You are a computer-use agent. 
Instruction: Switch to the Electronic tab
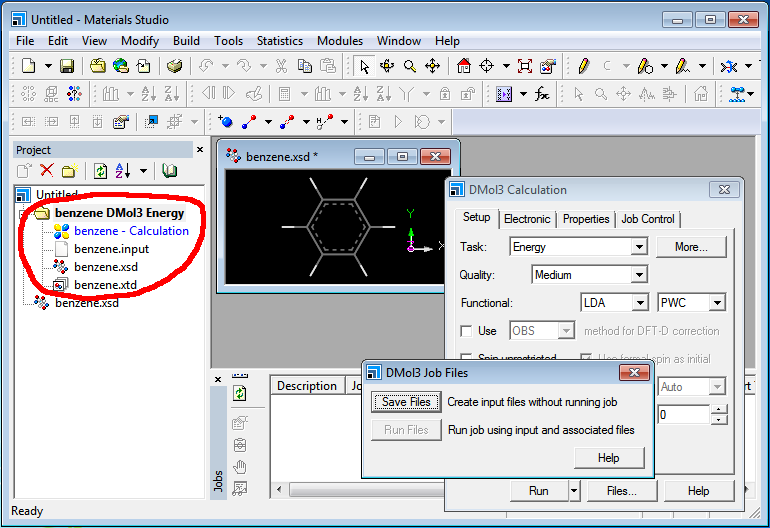527,219
